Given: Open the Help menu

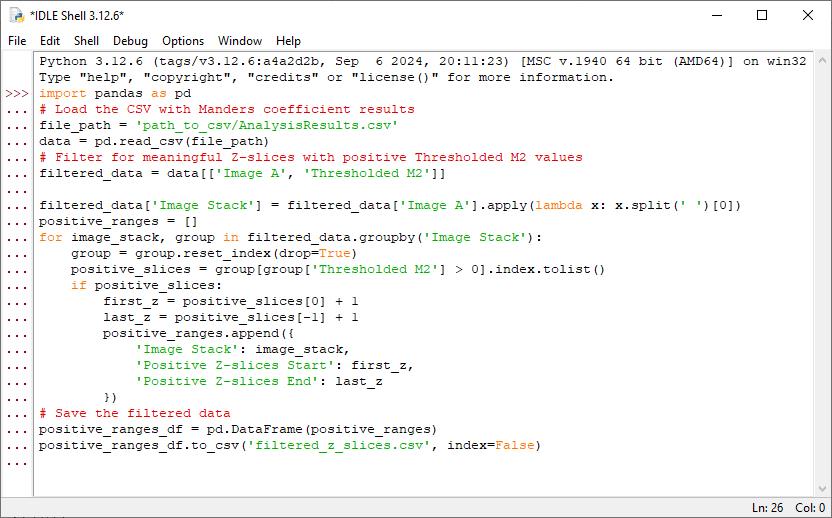Looking at the screenshot, I should click(288, 41).
